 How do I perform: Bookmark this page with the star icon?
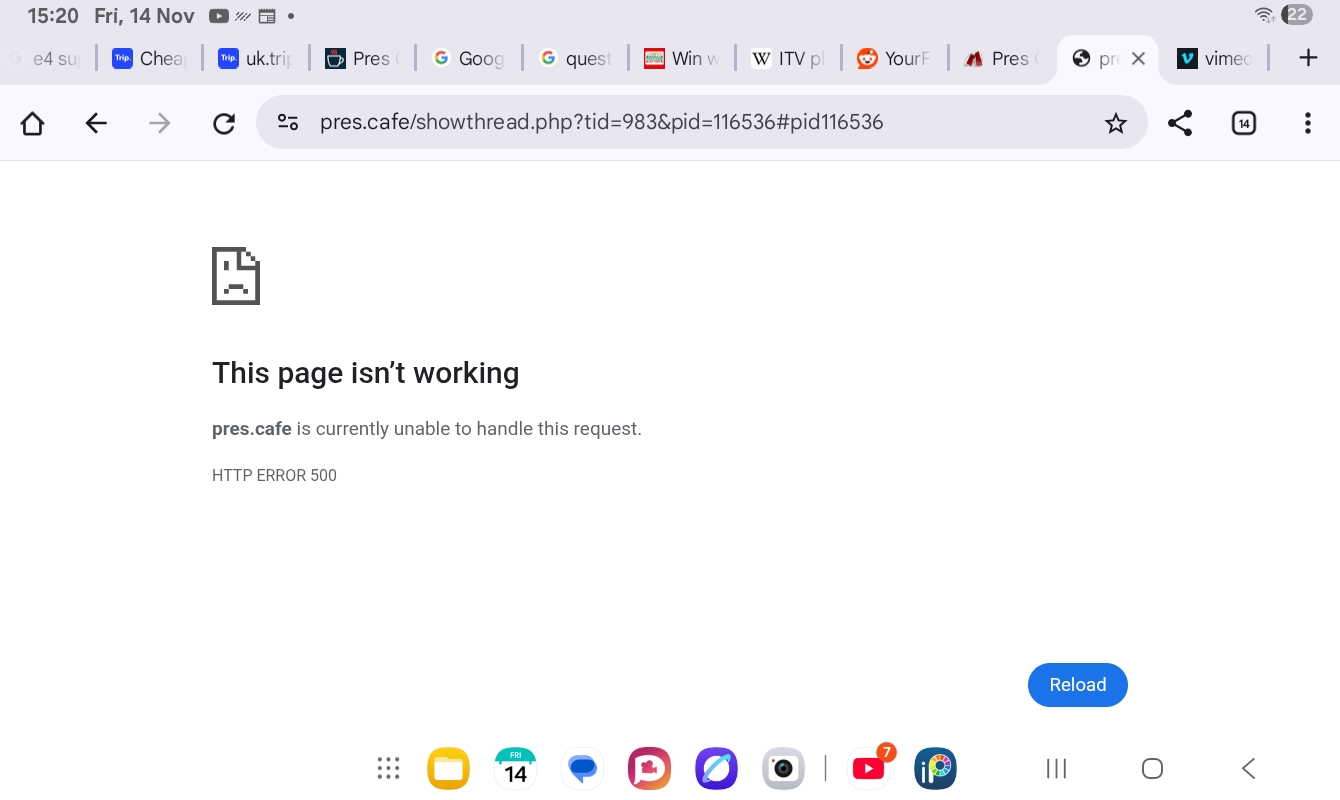click(1115, 123)
